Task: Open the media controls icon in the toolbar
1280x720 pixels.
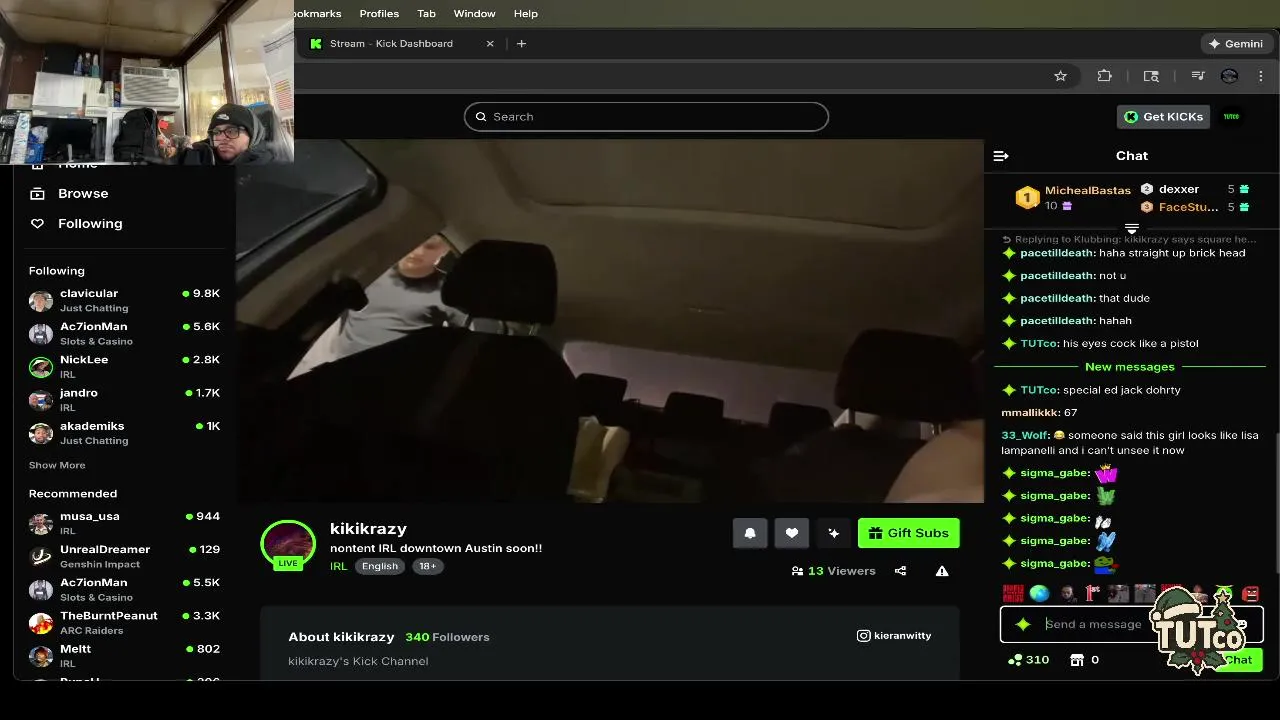Action: (x=1198, y=76)
